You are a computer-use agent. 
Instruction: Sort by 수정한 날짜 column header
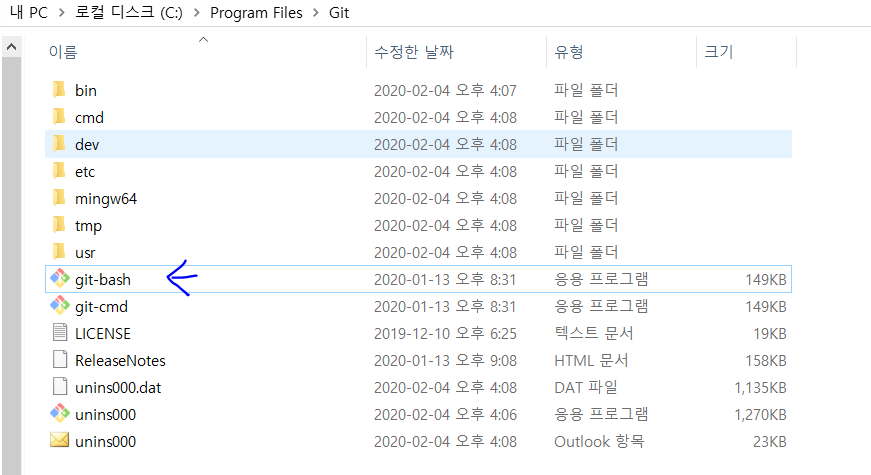click(414, 52)
